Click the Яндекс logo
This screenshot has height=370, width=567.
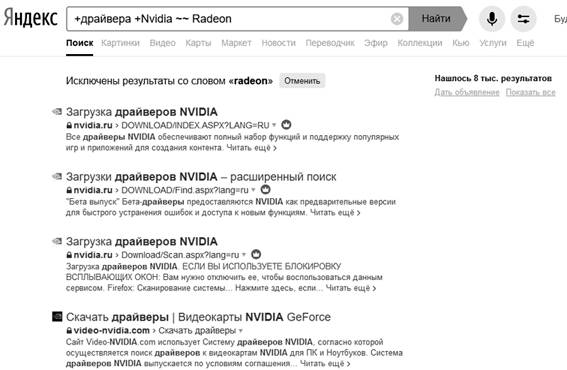31,18
